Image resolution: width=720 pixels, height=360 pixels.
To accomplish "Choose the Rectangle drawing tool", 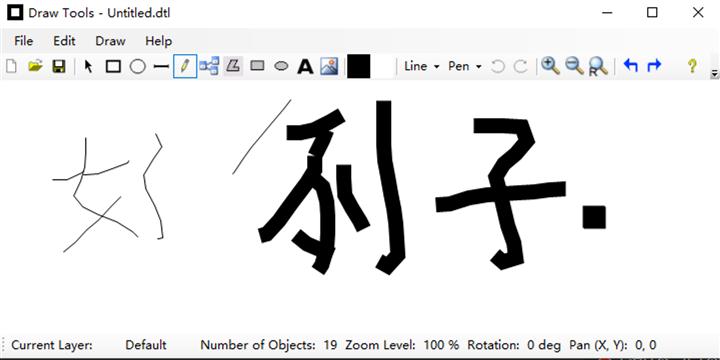I will (113, 67).
